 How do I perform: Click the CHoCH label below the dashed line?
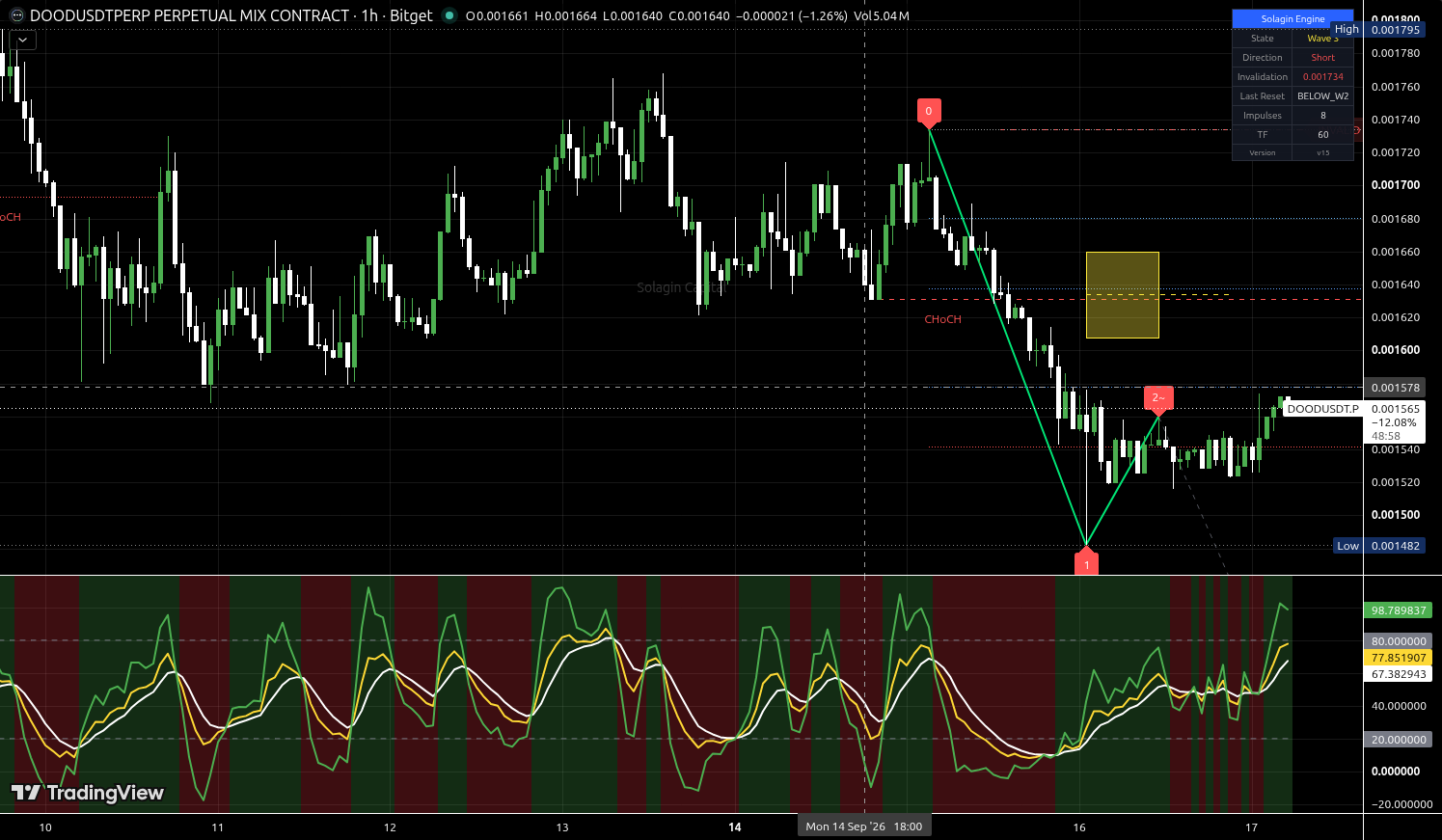click(942, 319)
